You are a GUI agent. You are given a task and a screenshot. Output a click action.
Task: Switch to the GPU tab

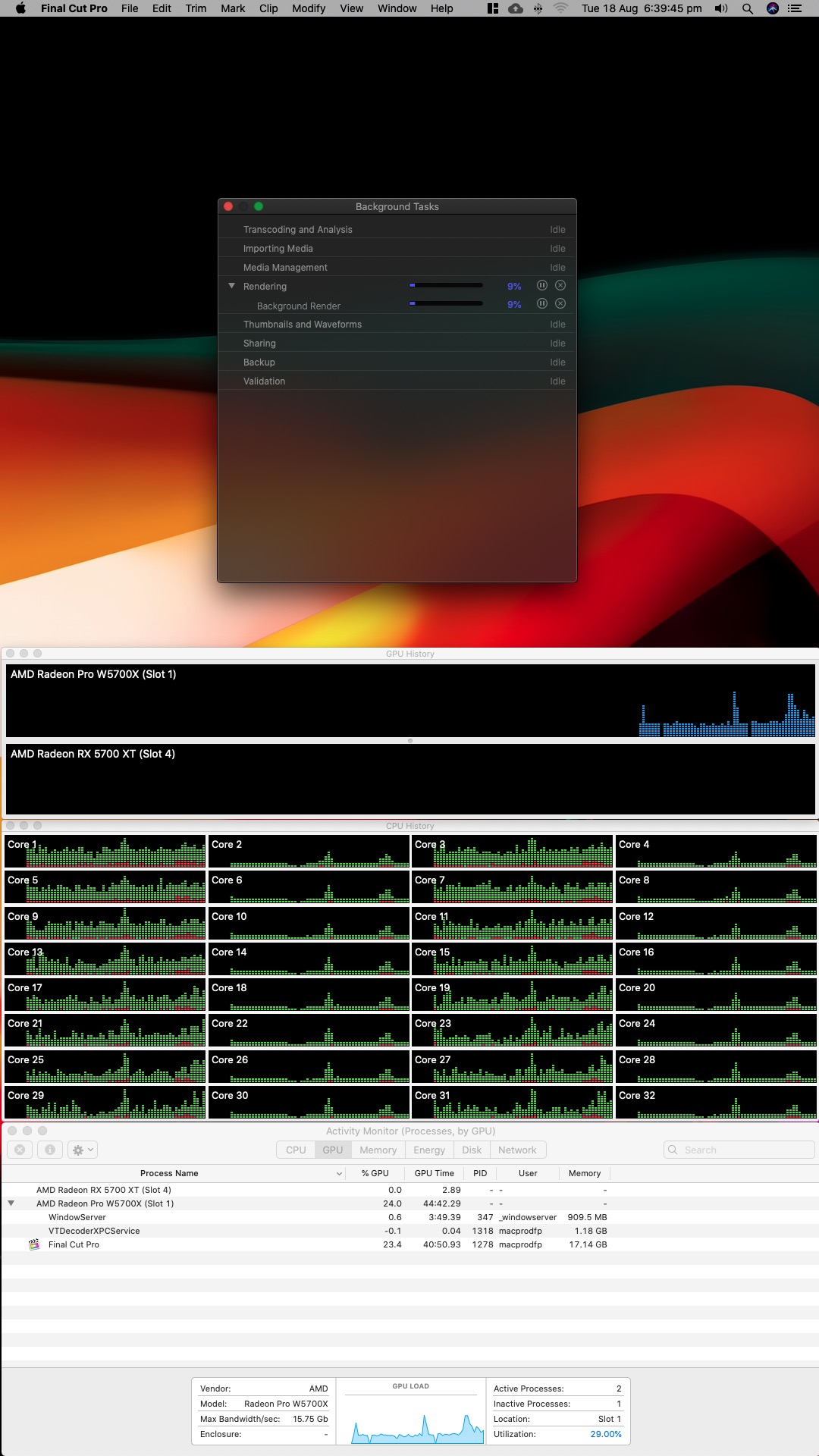click(x=333, y=1150)
